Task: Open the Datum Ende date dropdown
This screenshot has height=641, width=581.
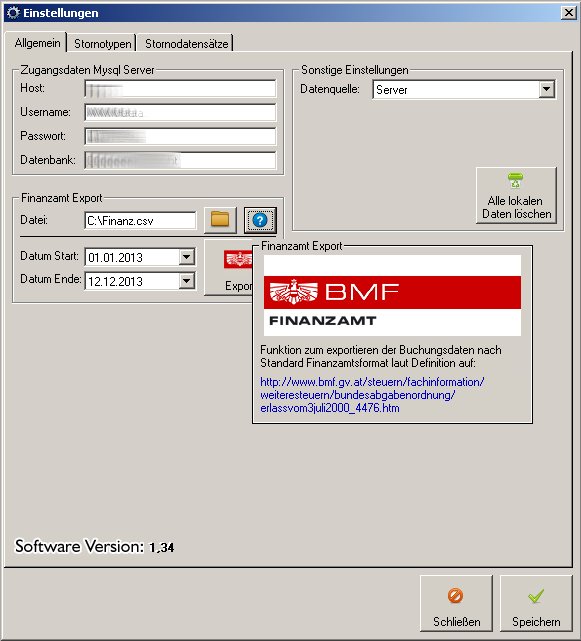Action: pyautogui.click(x=186, y=280)
